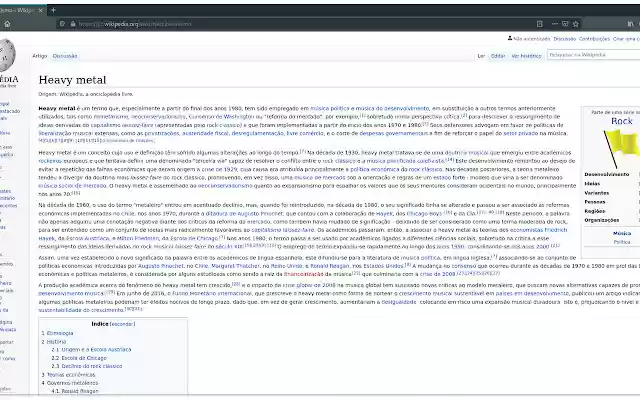Go to contents entry 4 Governos metaleiros
The width and height of the screenshot is (640, 400).
point(70,383)
